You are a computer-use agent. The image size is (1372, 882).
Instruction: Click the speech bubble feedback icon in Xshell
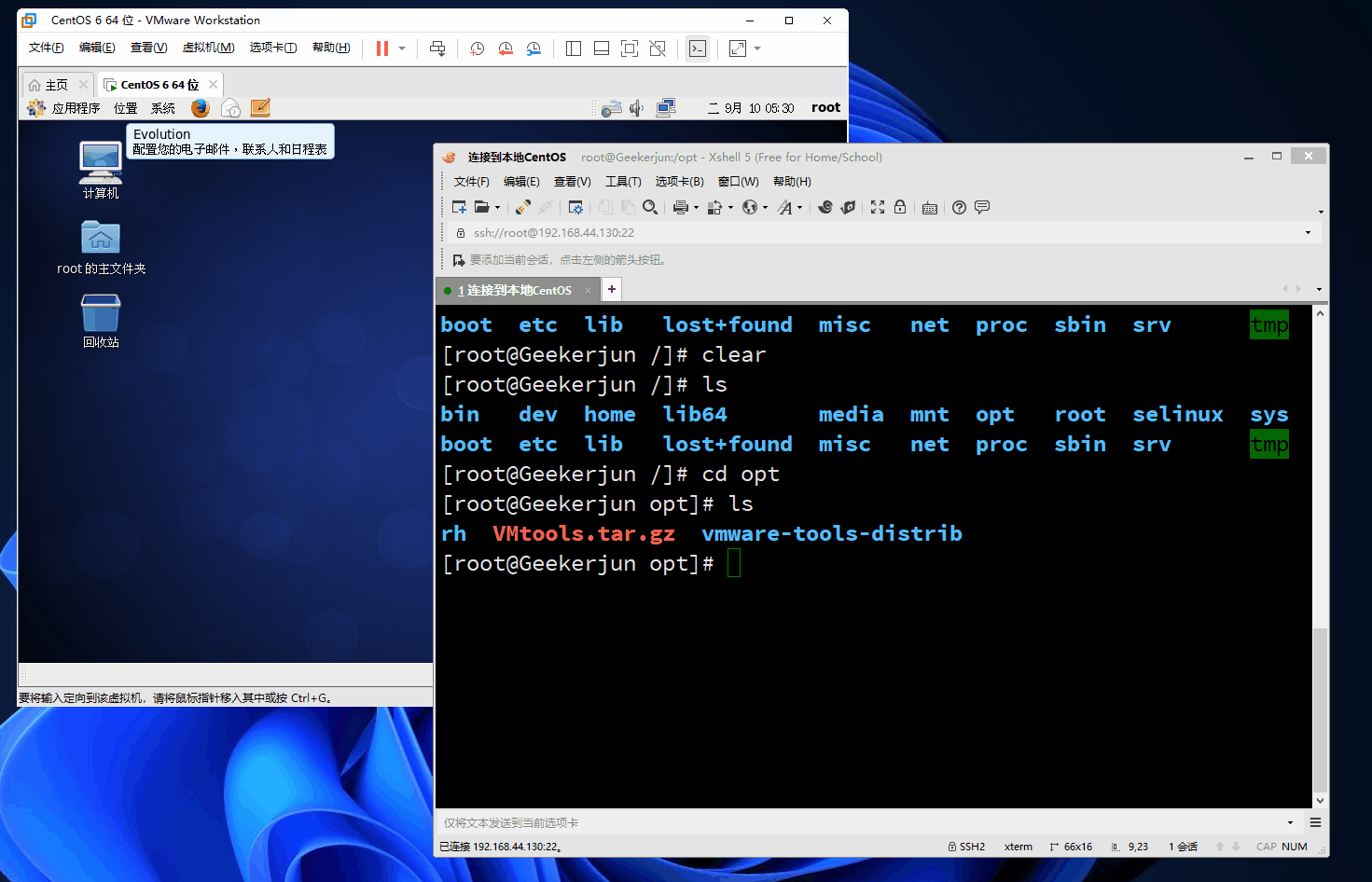[982, 207]
